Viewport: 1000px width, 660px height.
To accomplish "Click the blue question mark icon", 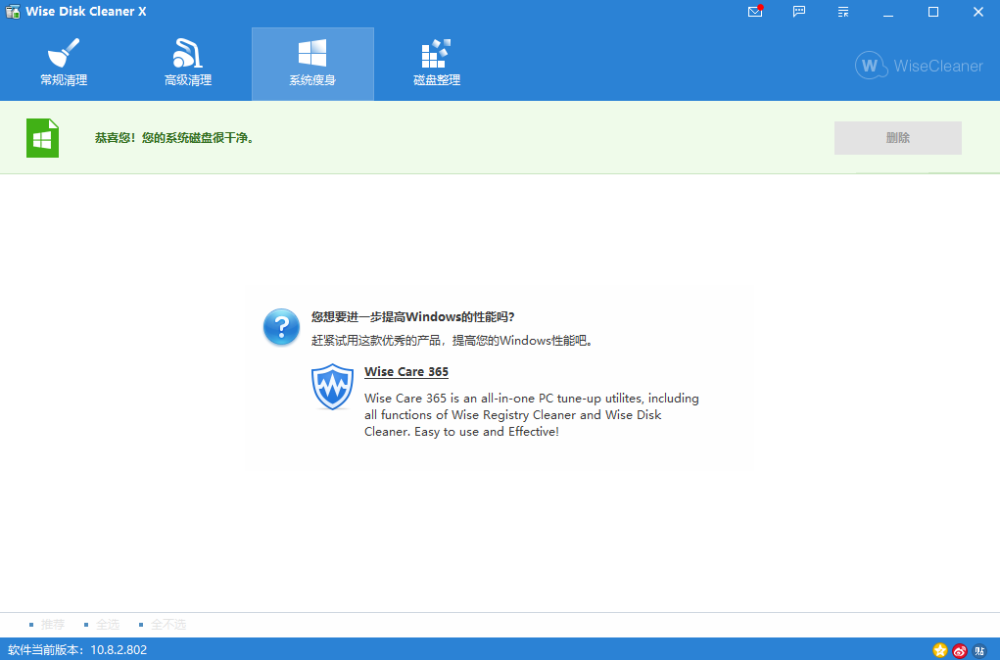I will coord(281,327).
